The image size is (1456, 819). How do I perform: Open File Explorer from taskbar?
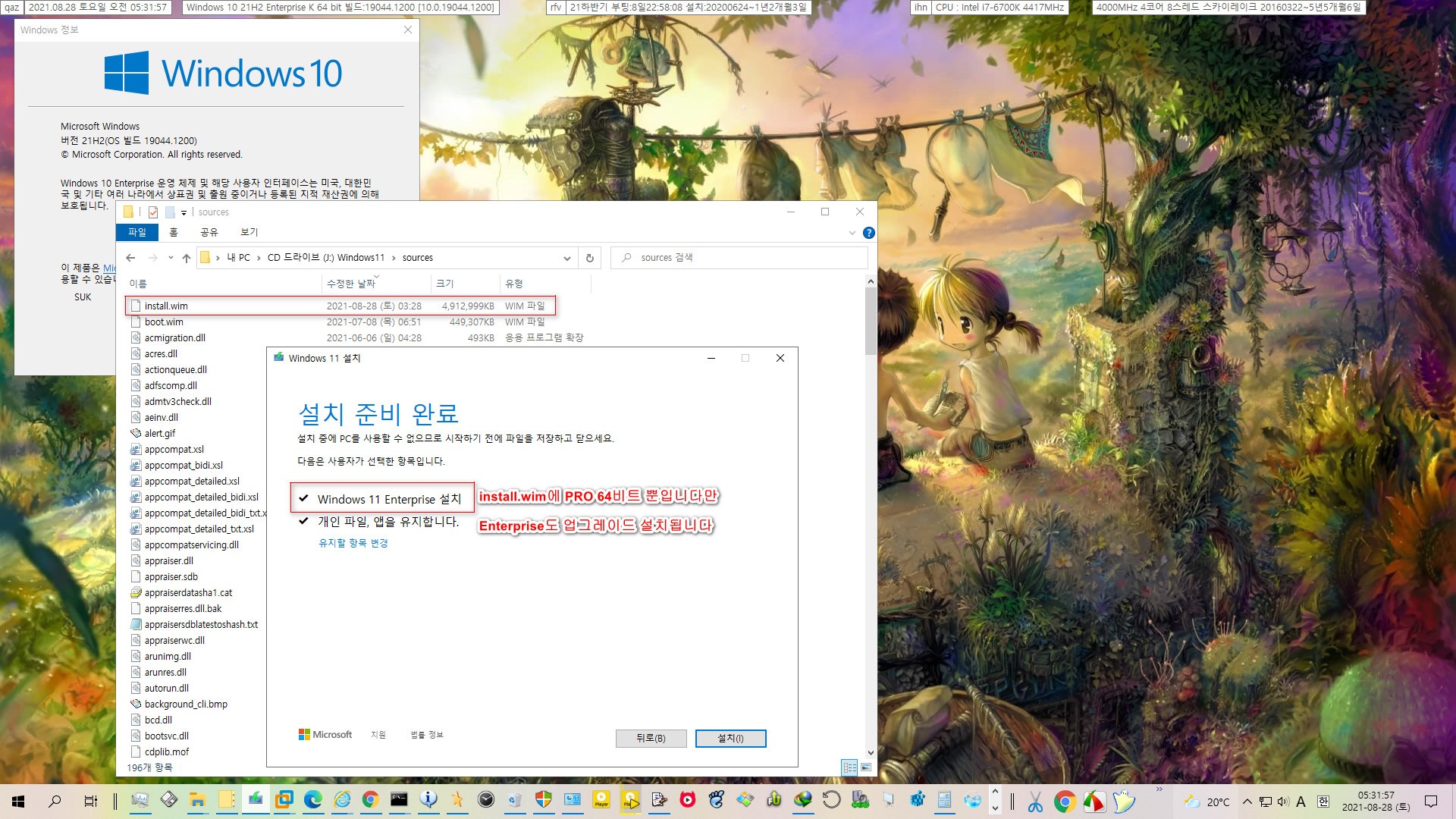[x=197, y=800]
